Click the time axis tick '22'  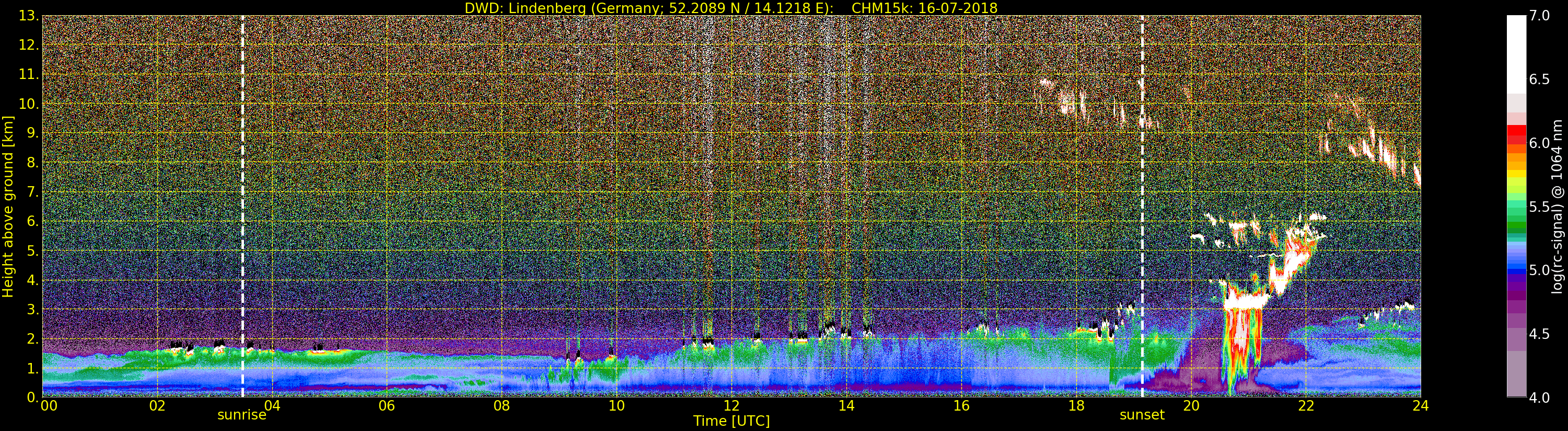pos(1306,406)
